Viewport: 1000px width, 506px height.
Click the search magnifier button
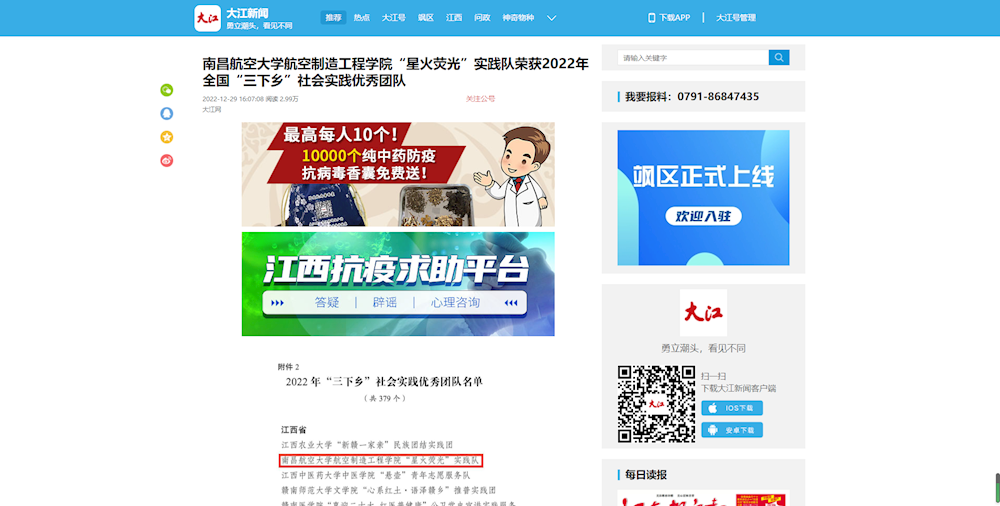(779, 58)
